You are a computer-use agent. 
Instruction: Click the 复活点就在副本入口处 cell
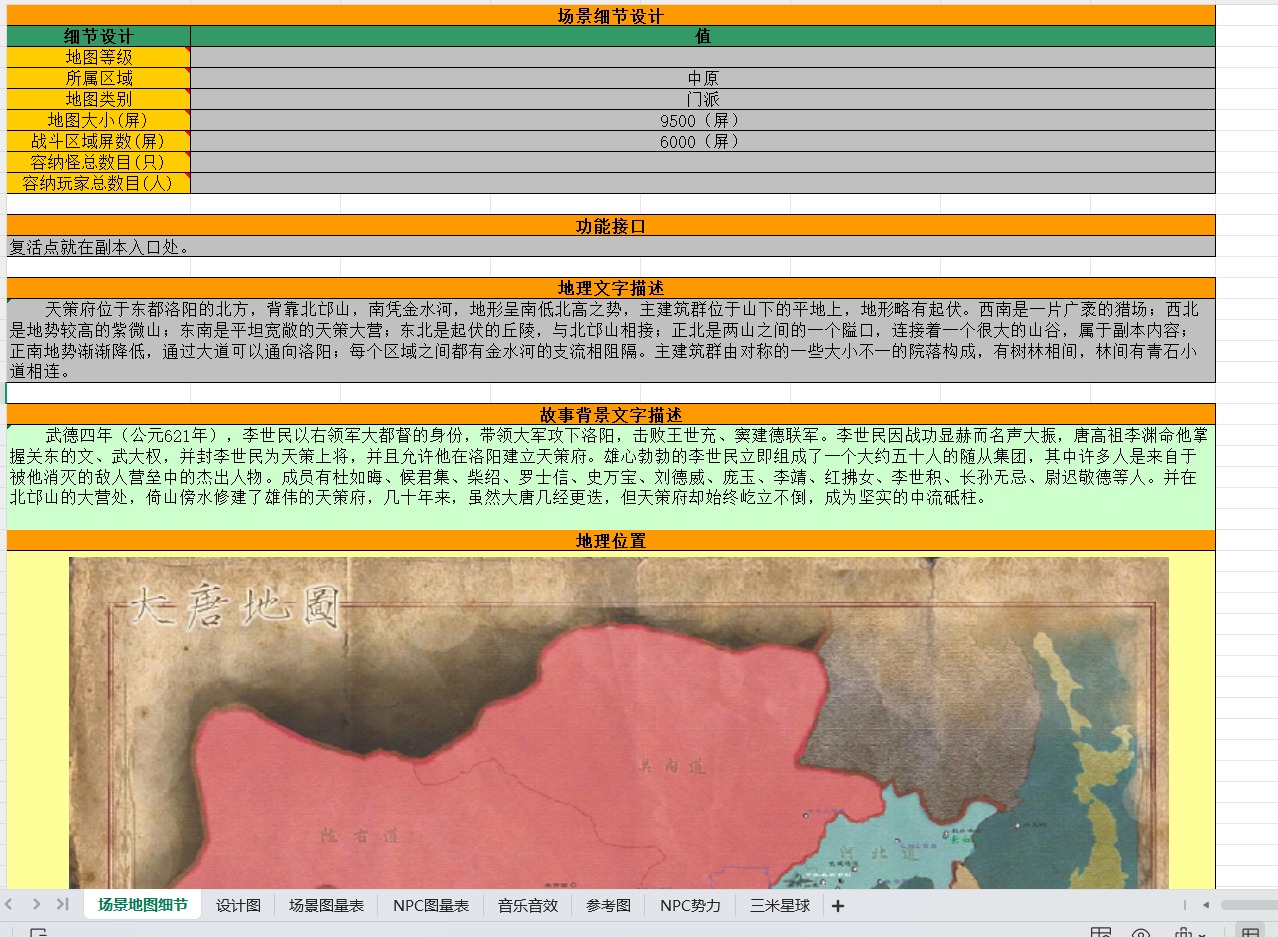(x=611, y=246)
